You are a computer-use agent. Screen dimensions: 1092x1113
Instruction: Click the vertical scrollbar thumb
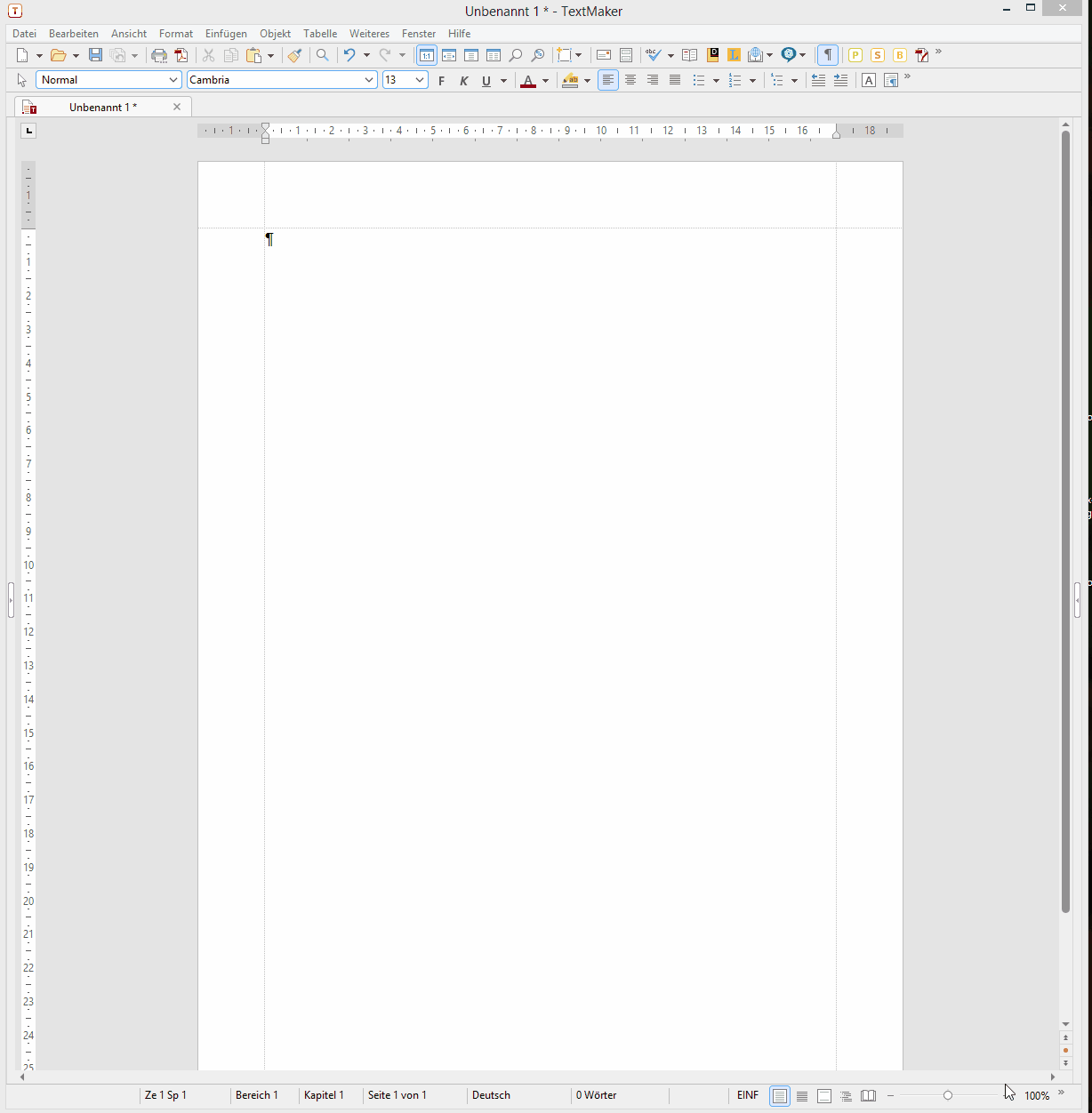point(1065,521)
